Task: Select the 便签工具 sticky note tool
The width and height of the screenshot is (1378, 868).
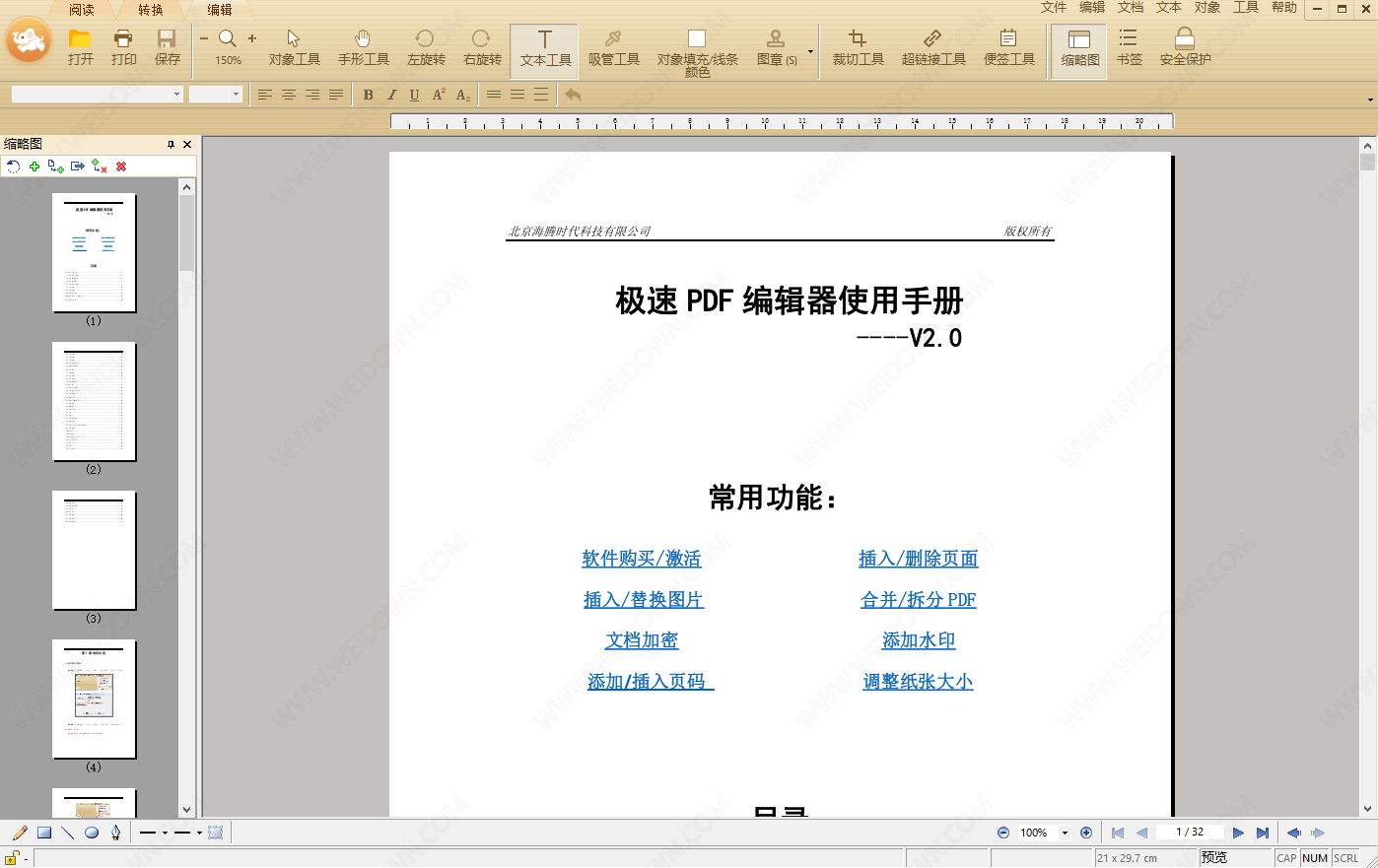Action: pos(1008,46)
